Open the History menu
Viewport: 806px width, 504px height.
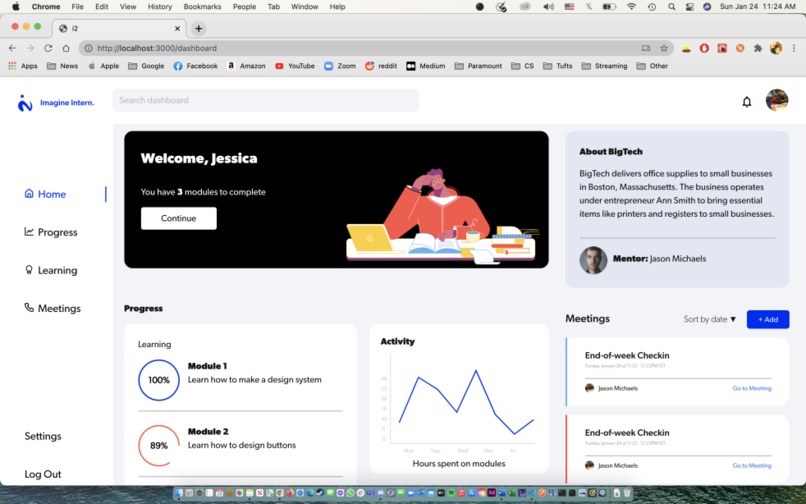click(159, 7)
